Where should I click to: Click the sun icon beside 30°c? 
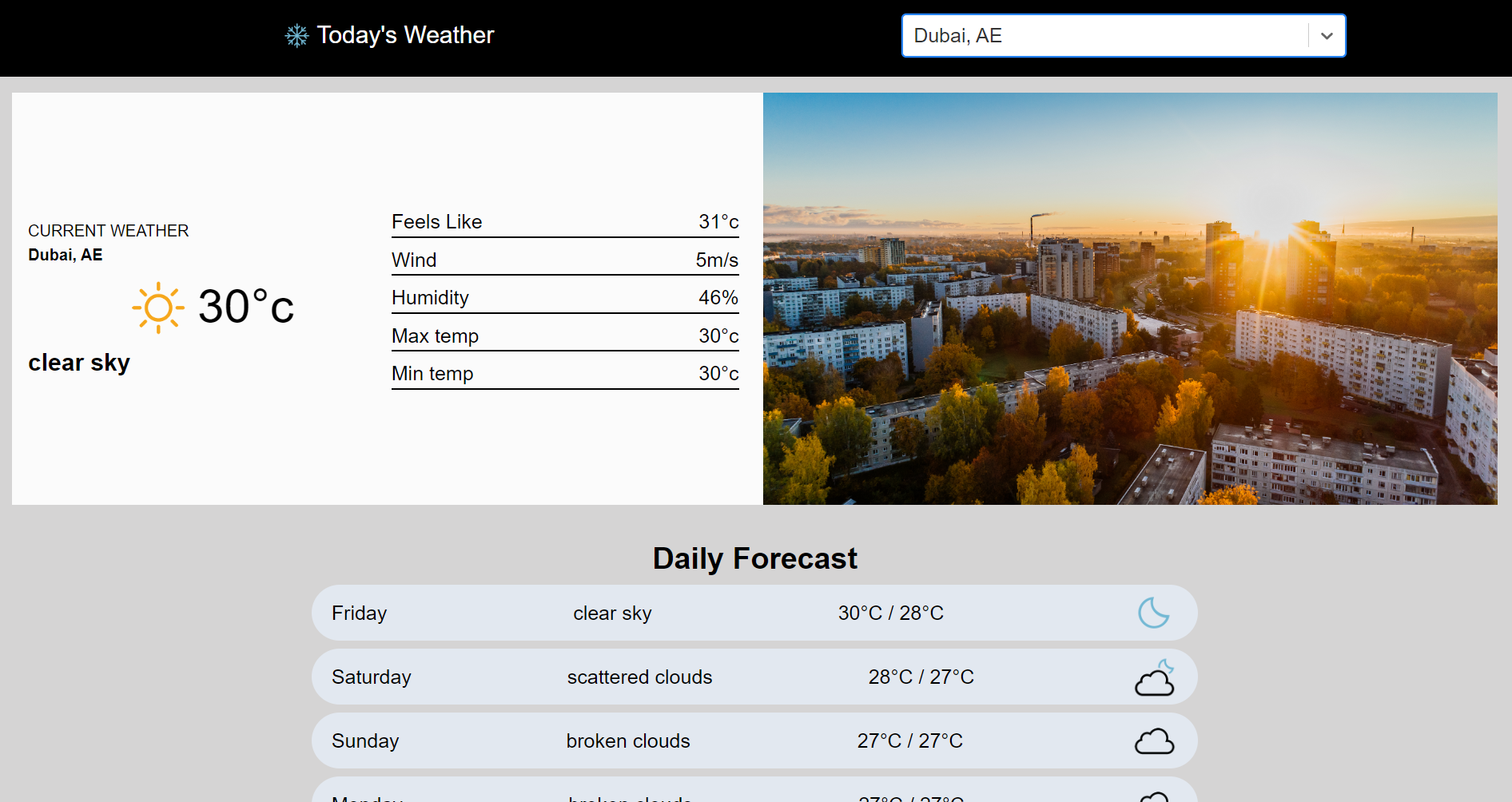tap(158, 308)
